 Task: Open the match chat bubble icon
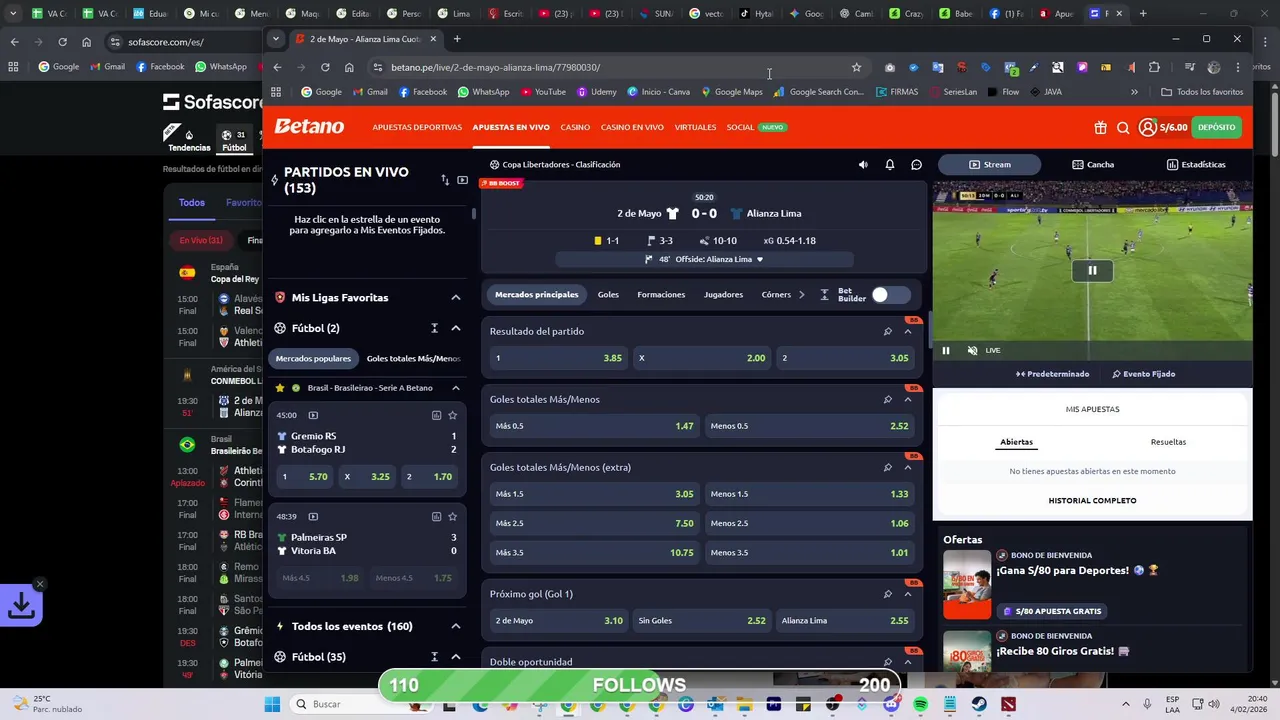pos(916,164)
